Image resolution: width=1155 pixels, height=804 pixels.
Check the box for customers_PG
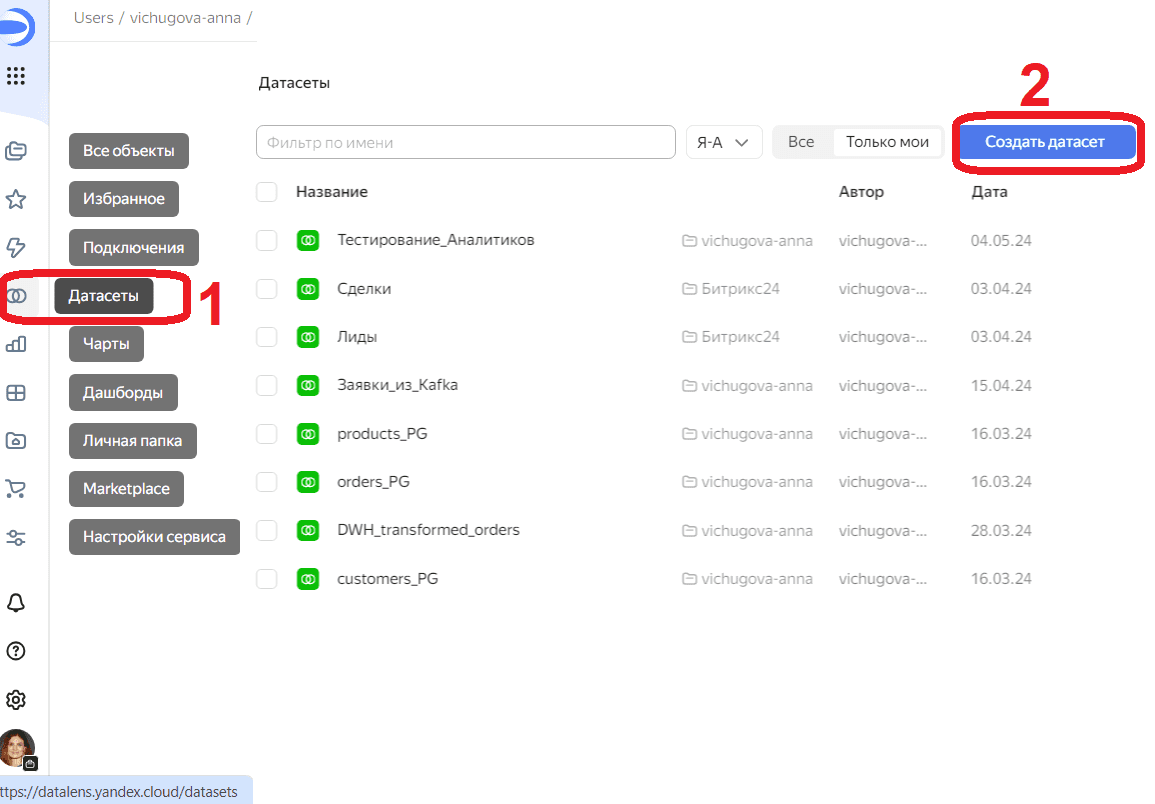267,579
